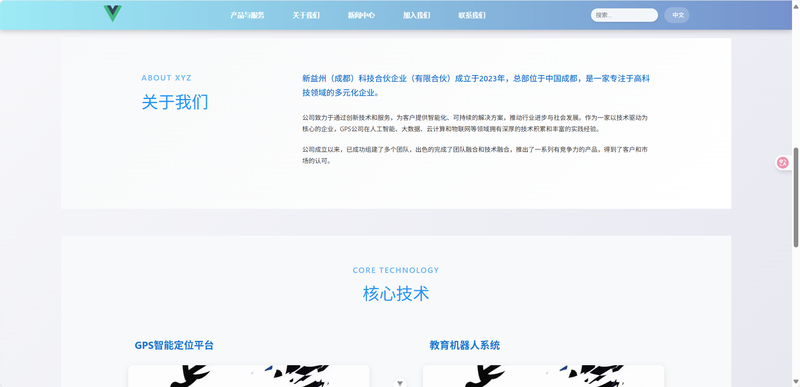Click the round down-chevron between cards
Screen dimensions: 800x387
(401, 382)
